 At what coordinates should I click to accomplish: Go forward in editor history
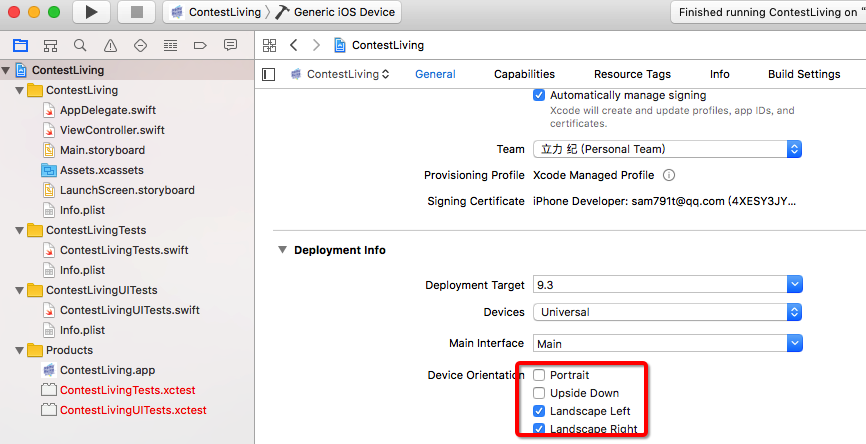316,45
